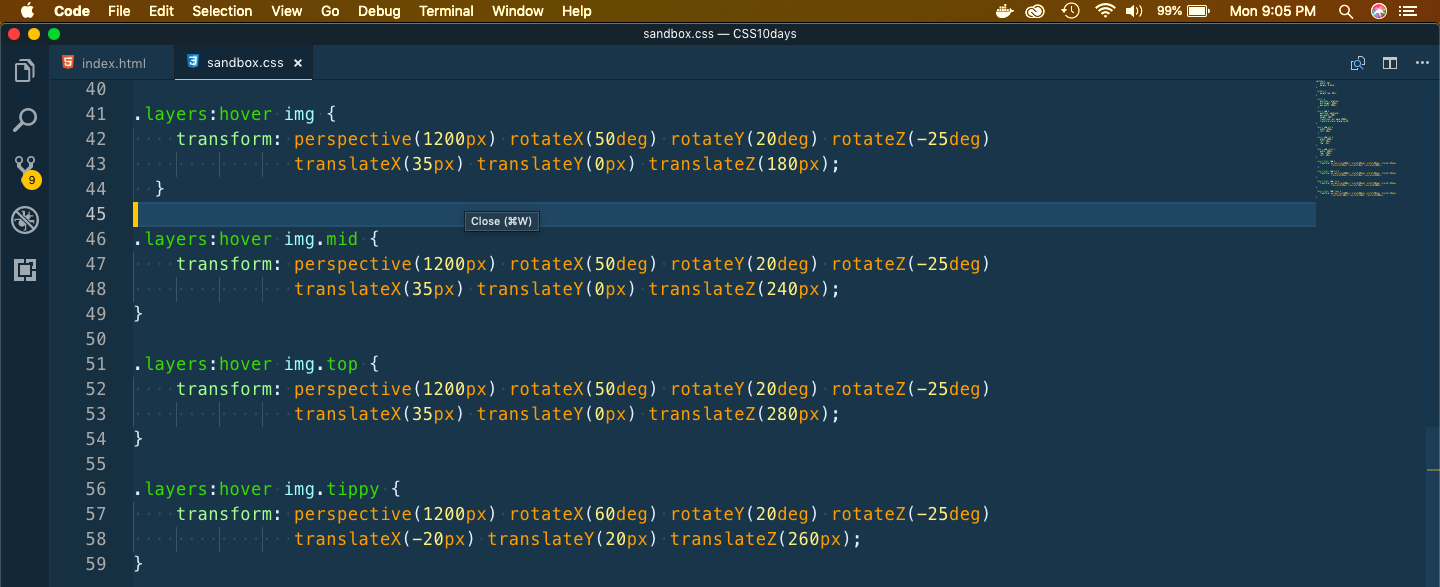The image size is (1440, 587).
Task: Open the Explorer view in activity bar
Action: coord(25,71)
